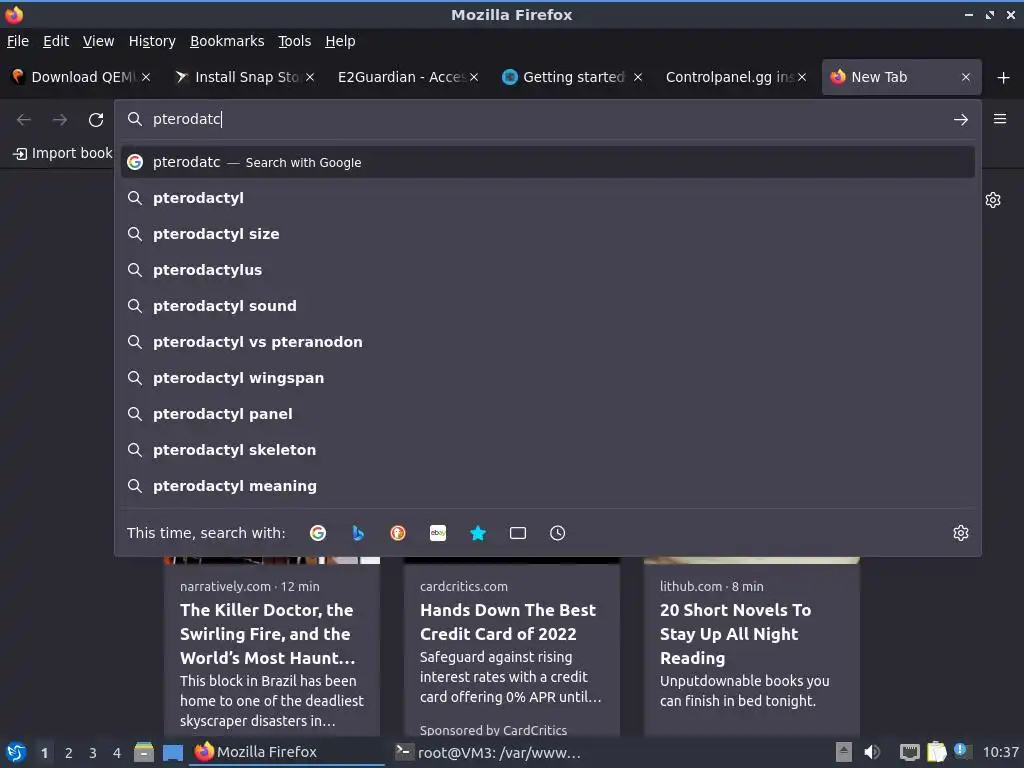Image resolution: width=1024 pixels, height=768 pixels.
Task: Open network status tray icon
Action: point(909,752)
